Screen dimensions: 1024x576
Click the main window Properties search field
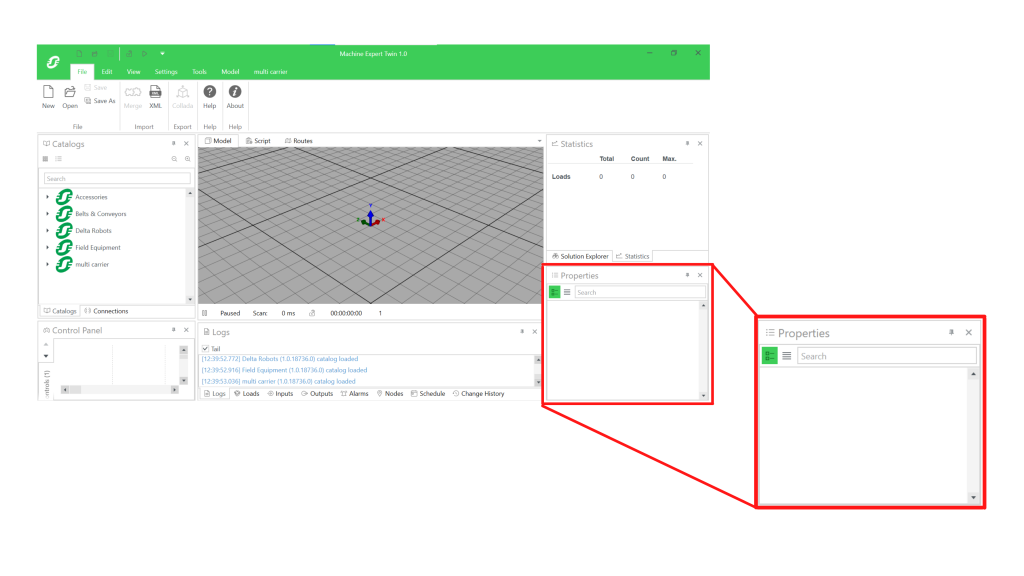(640, 293)
